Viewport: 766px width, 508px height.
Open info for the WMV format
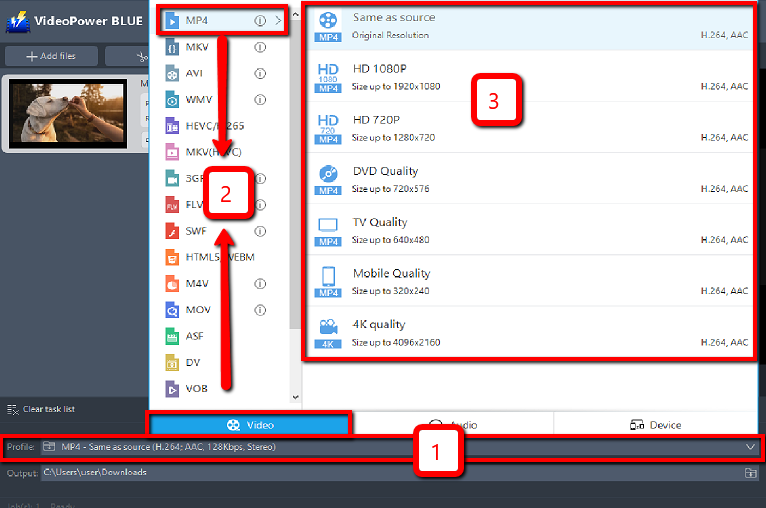click(x=260, y=100)
